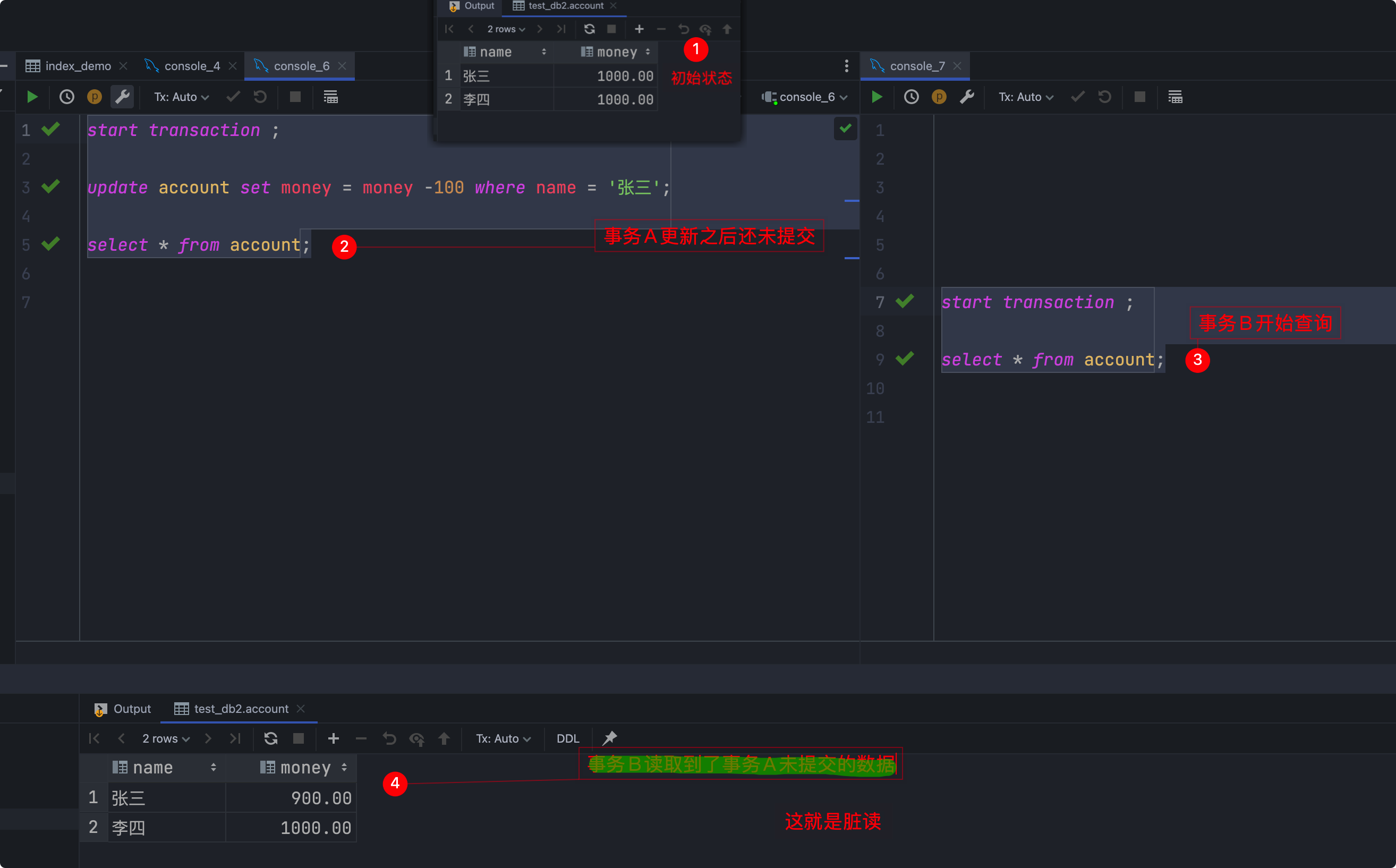Open the settings wrench in the console_6 toolbar
1396x868 pixels.
[122, 97]
